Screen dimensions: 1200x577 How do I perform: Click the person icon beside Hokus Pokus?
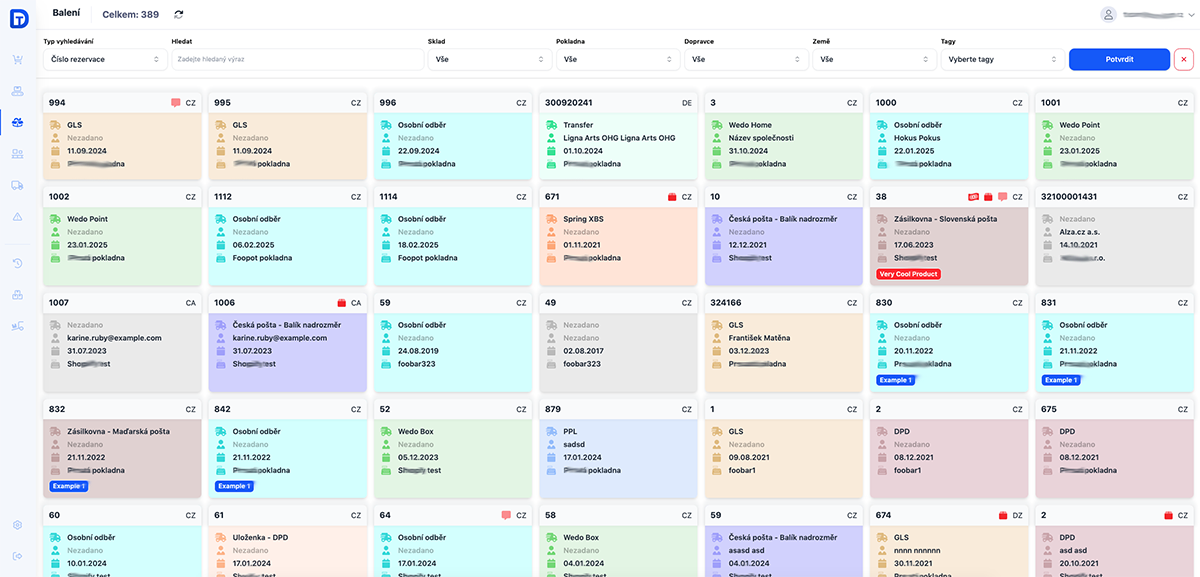[884, 138]
